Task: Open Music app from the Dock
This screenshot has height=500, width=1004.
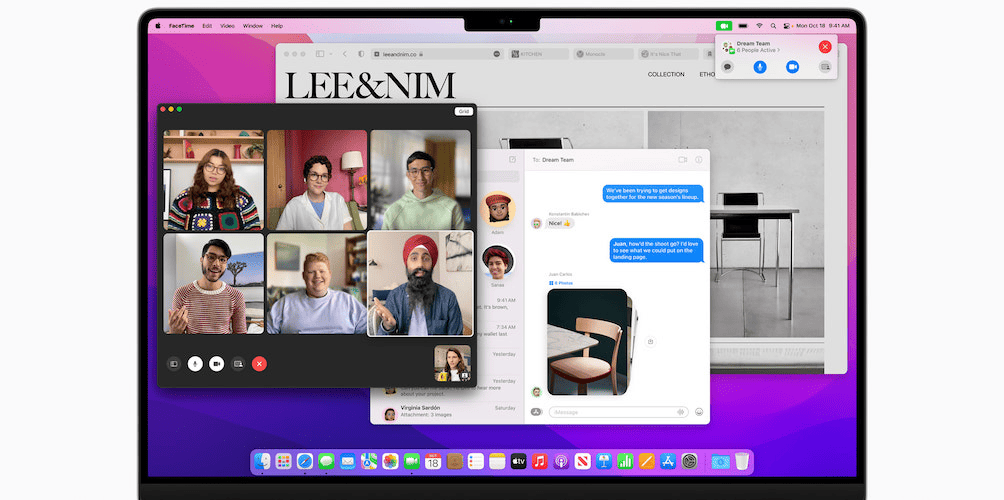Action: pos(539,461)
